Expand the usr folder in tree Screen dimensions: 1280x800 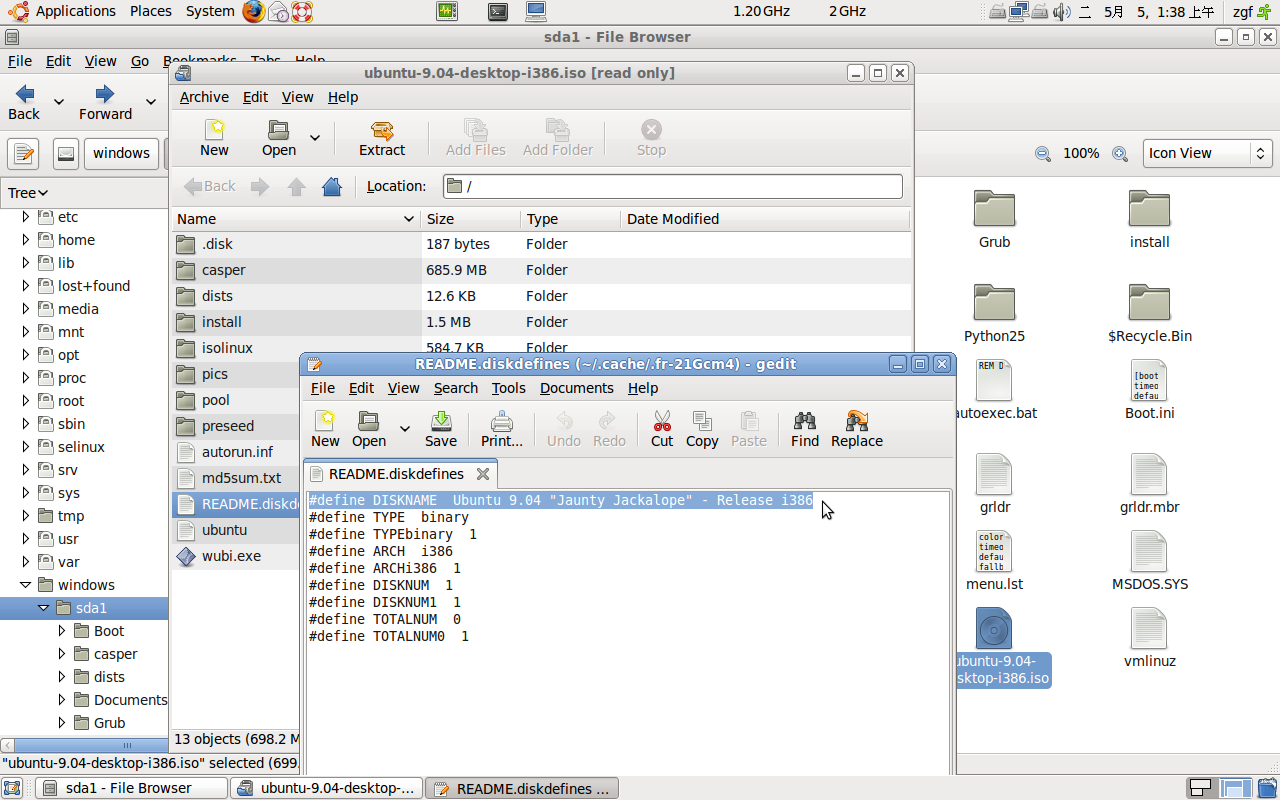click(x=25, y=539)
